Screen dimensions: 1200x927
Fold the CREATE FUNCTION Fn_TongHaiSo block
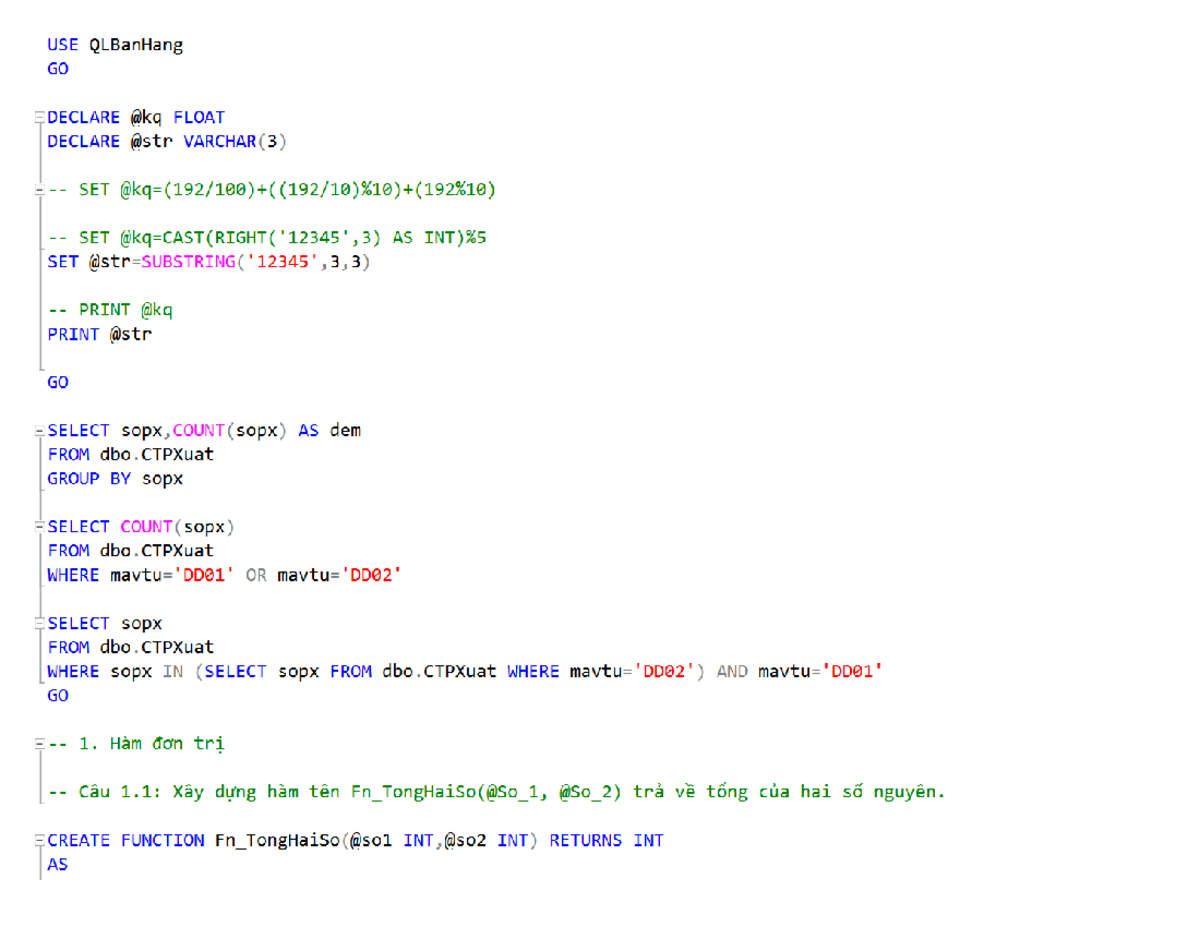[x=38, y=840]
